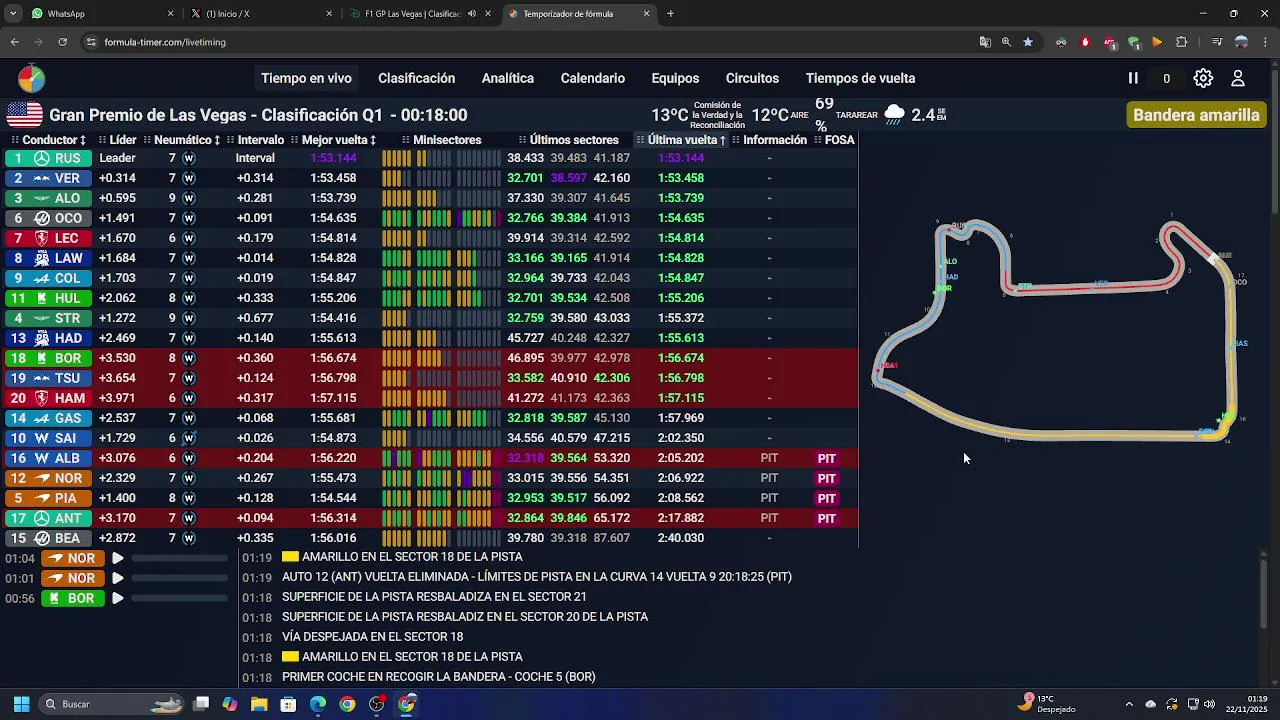This screenshot has height=720, width=1280.
Task: Click the address bar formula-timer.com/livetiming
Action: point(165,42)
